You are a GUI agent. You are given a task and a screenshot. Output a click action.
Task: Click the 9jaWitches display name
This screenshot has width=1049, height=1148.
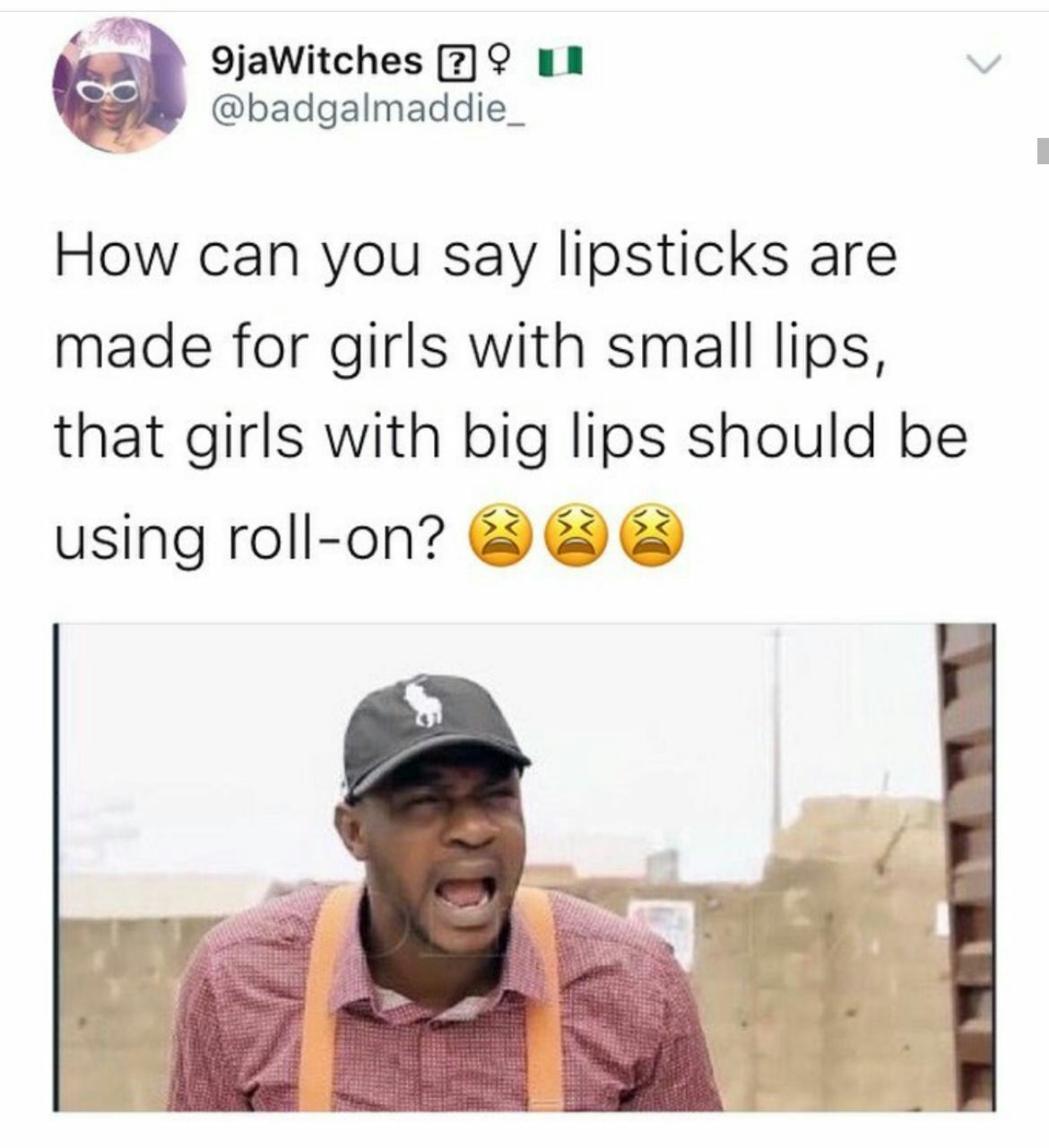tap(315, 61)
